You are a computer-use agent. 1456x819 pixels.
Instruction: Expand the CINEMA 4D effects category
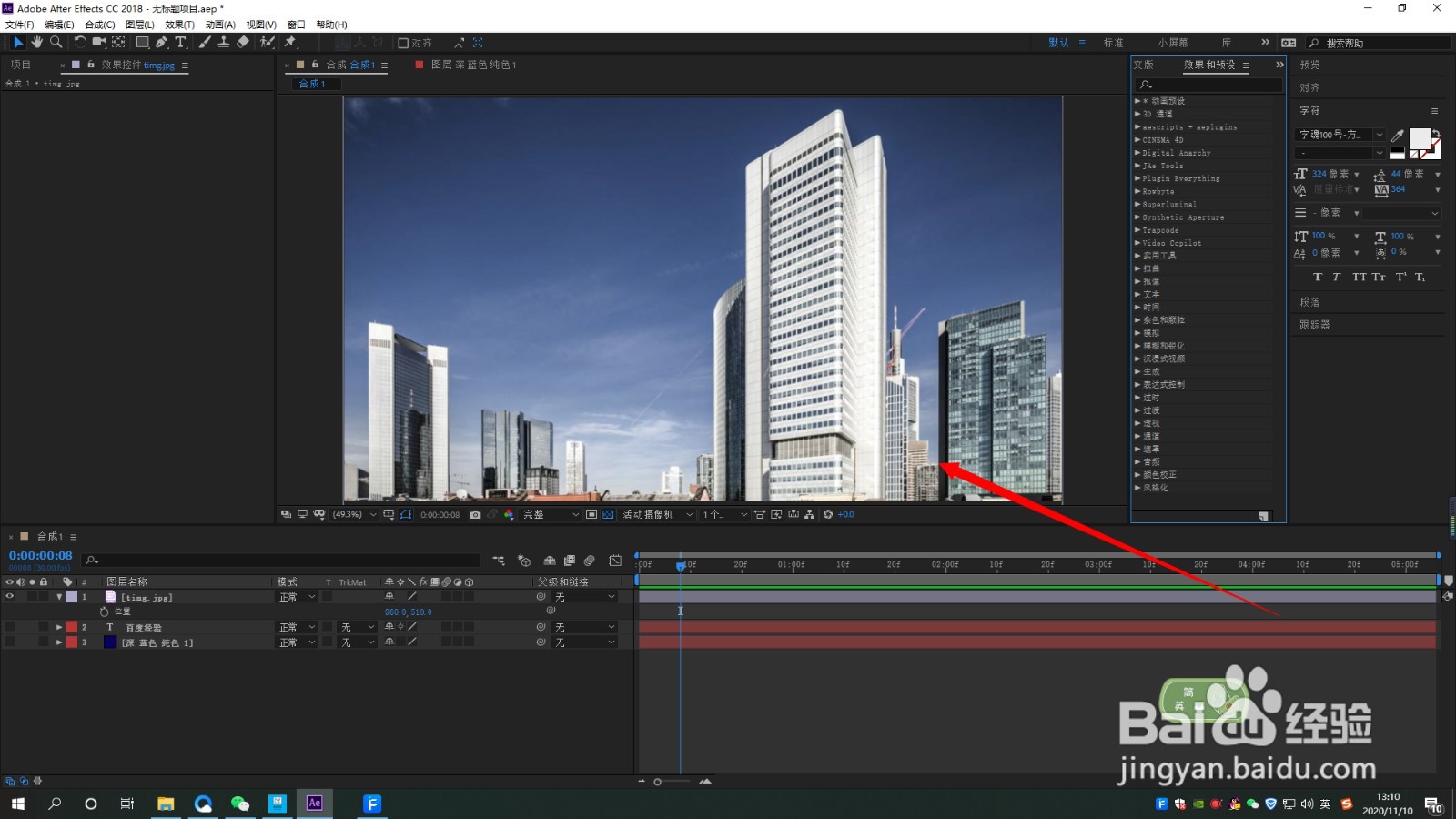point(1137,140)
